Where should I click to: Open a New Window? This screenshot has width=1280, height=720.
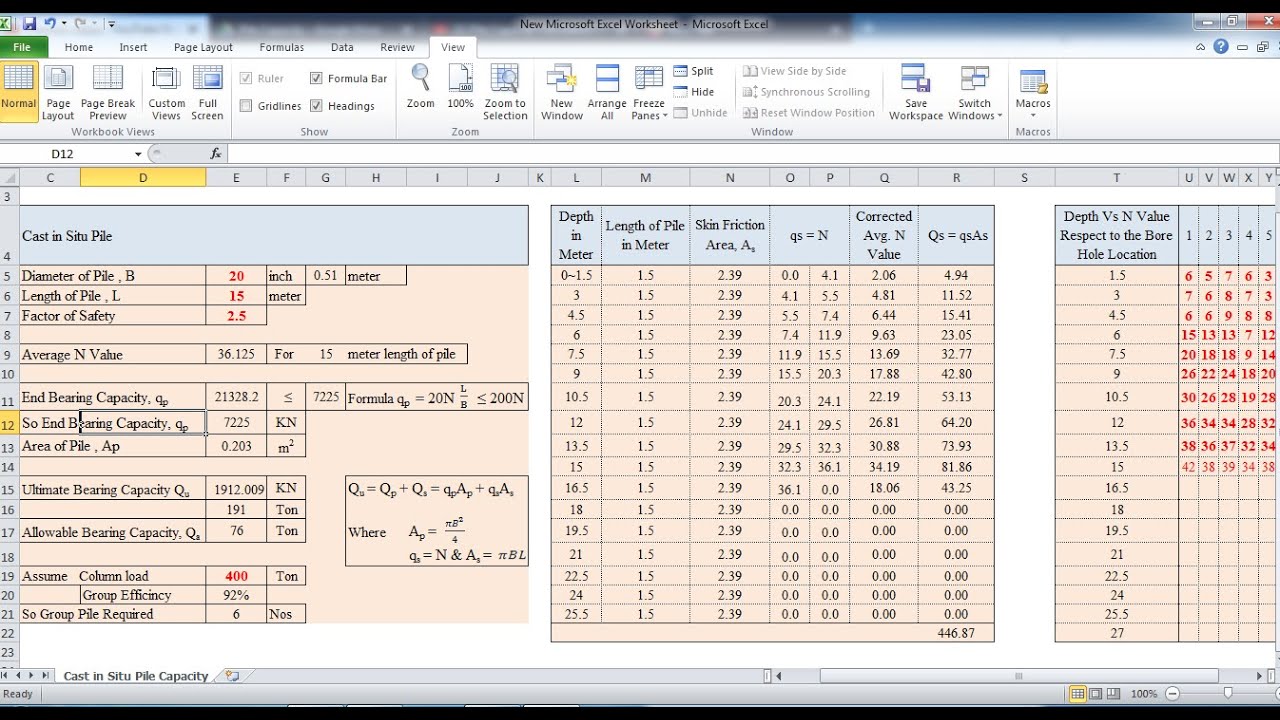[562, 92]
